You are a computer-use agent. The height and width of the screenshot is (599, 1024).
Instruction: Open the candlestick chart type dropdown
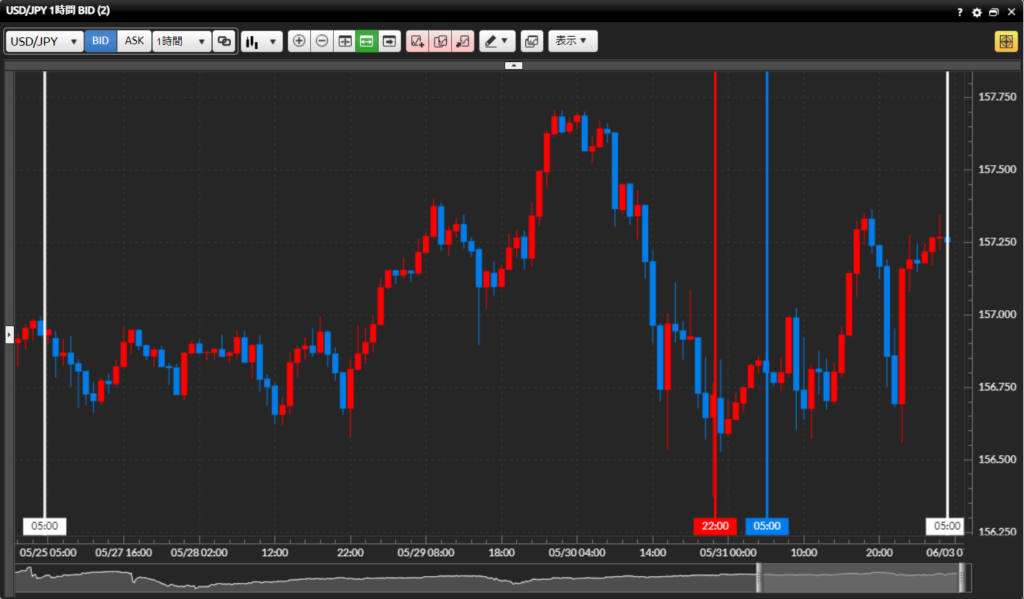pyautogui.click(x=261, y=41)
